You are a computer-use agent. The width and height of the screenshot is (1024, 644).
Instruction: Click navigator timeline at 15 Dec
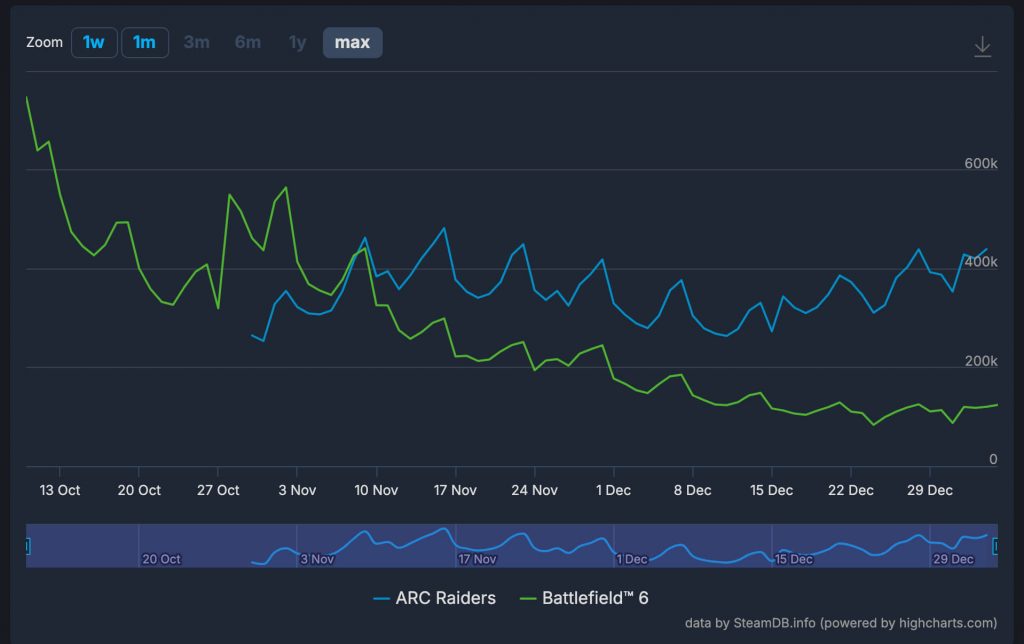pos(793,559)
